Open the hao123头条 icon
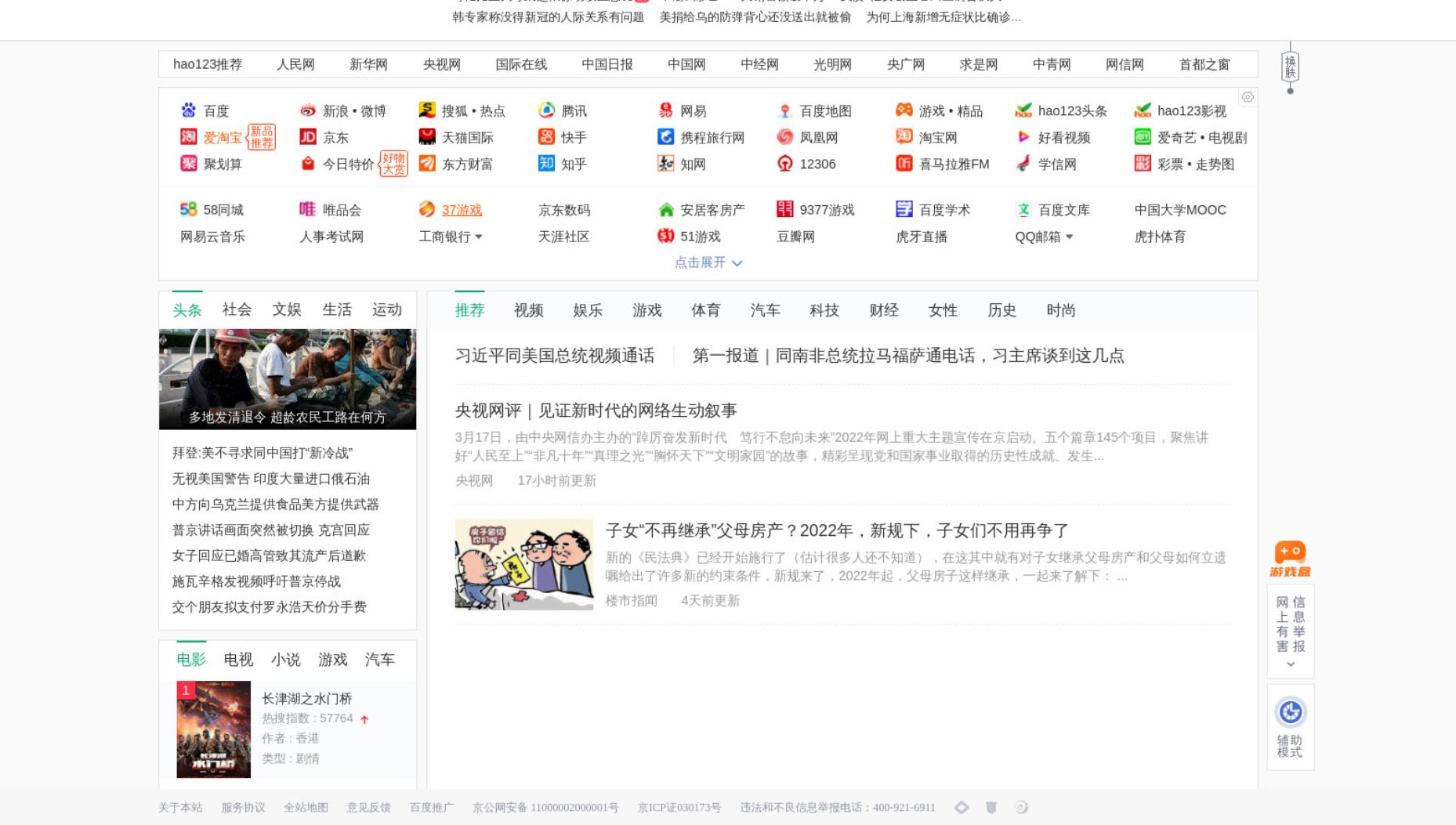 [1023, 110]
